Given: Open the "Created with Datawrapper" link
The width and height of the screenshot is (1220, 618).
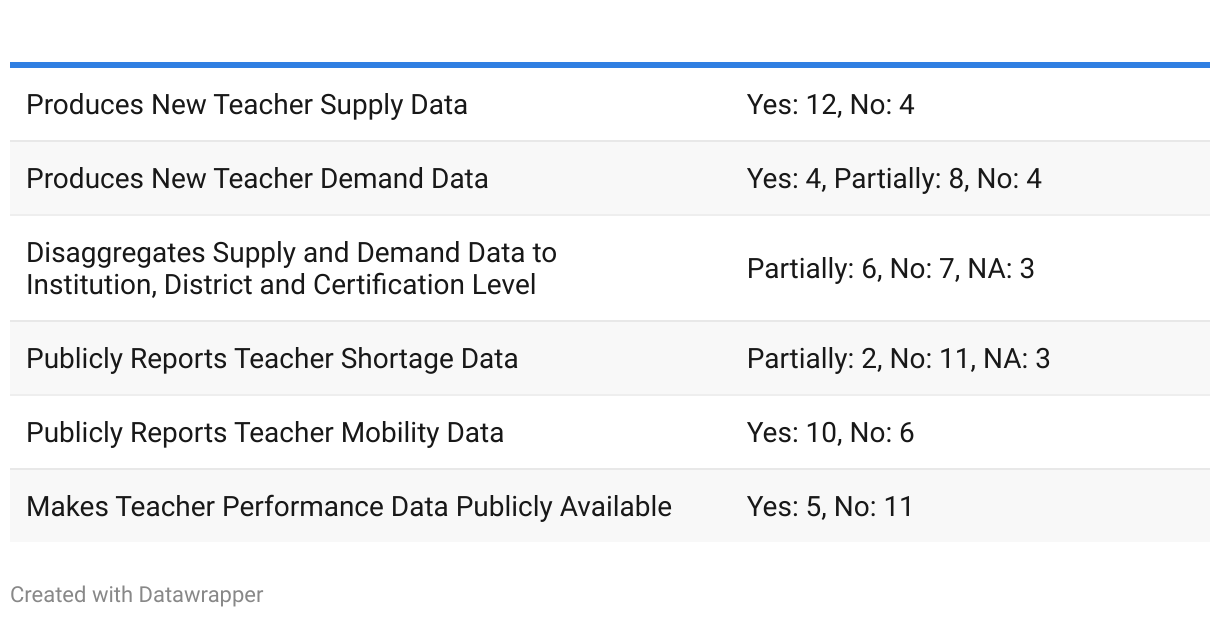Looking at the screenshot, I should pos(136,595).
